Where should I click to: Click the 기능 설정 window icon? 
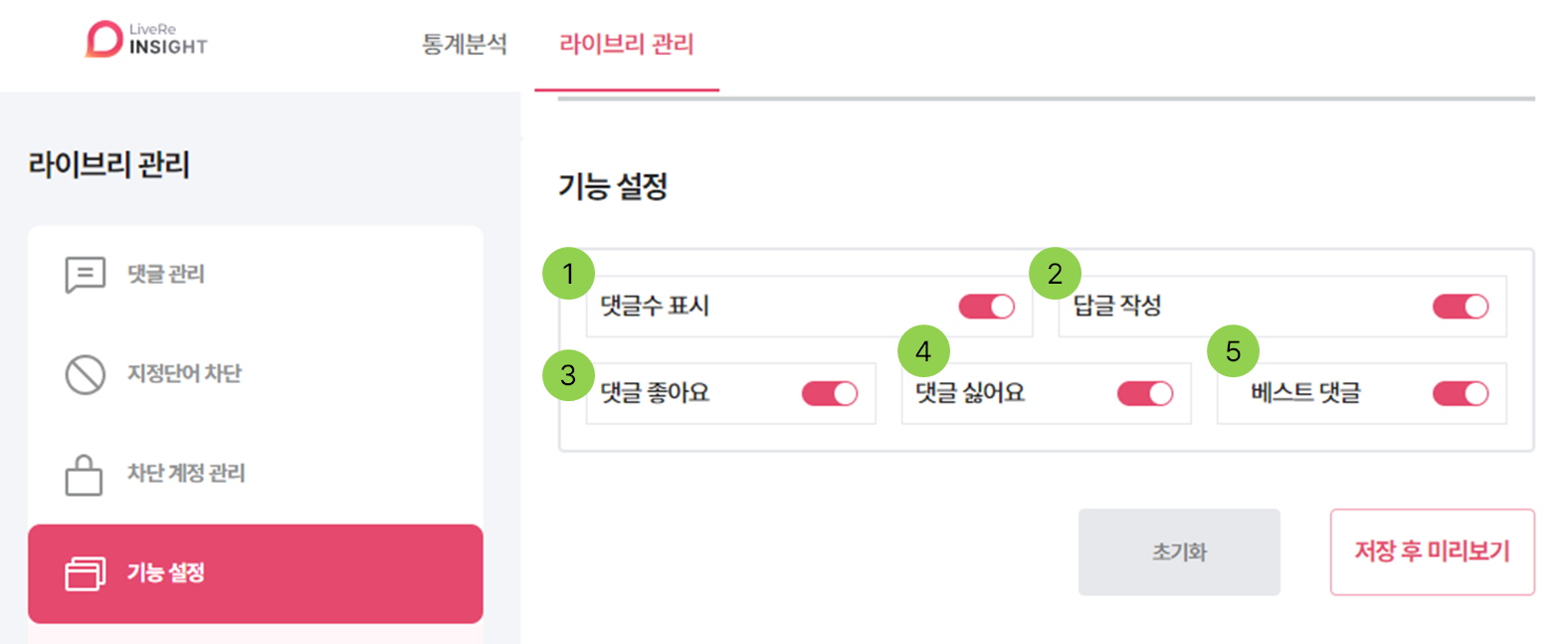click(86, 573)
